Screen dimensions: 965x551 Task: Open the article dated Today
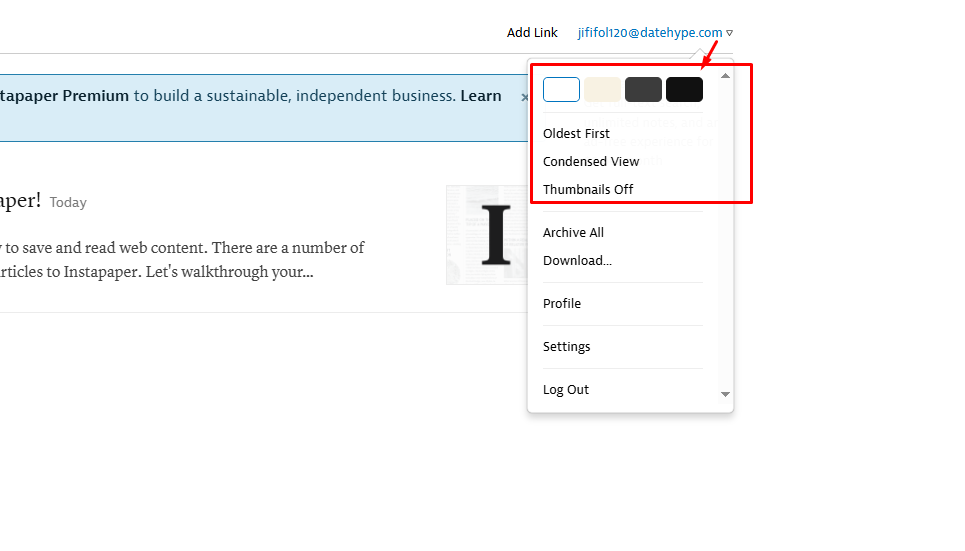coord(20,201)
